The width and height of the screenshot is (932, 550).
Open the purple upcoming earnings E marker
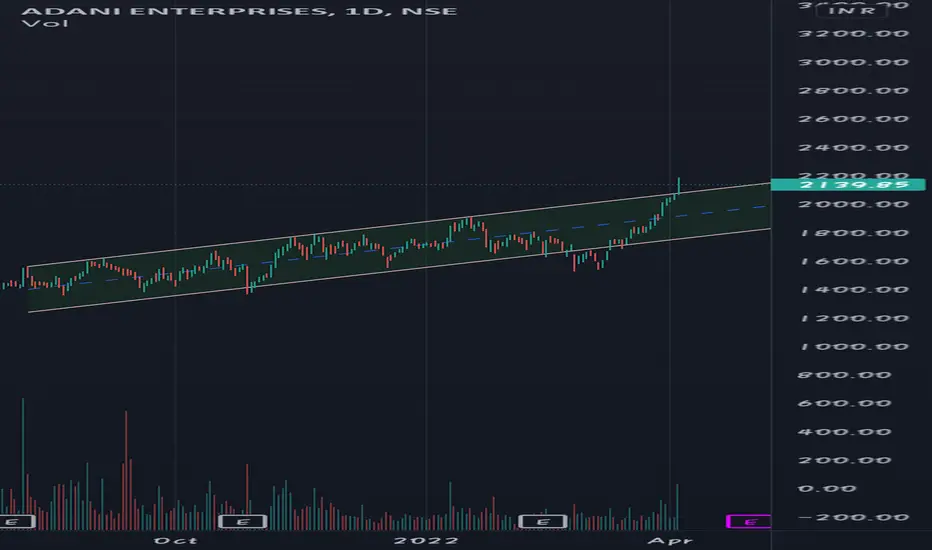click(748, 522)
